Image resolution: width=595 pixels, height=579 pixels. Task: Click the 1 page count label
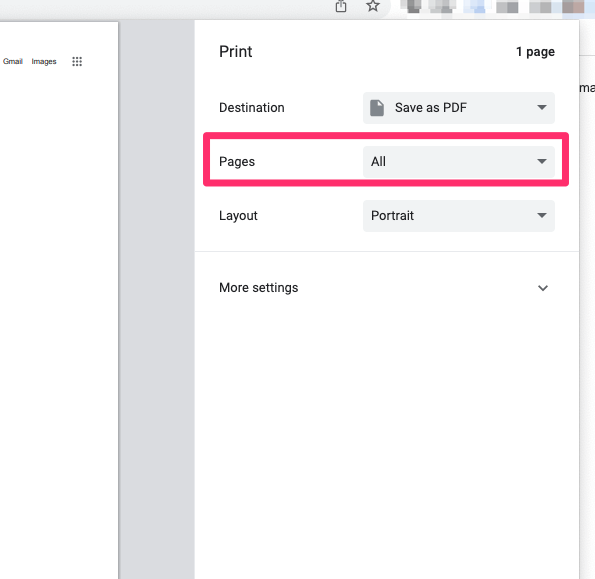coord(535,52)
